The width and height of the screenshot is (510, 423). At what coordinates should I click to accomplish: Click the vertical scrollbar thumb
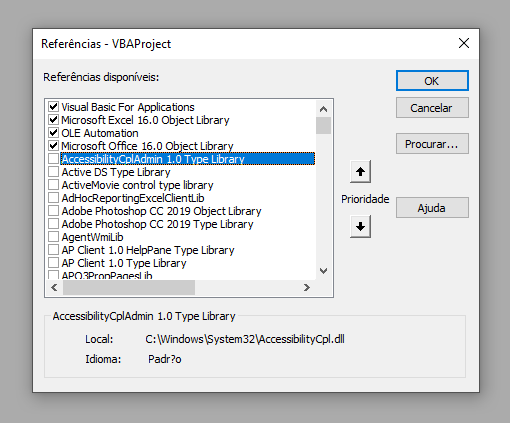(x=323, y=125)
